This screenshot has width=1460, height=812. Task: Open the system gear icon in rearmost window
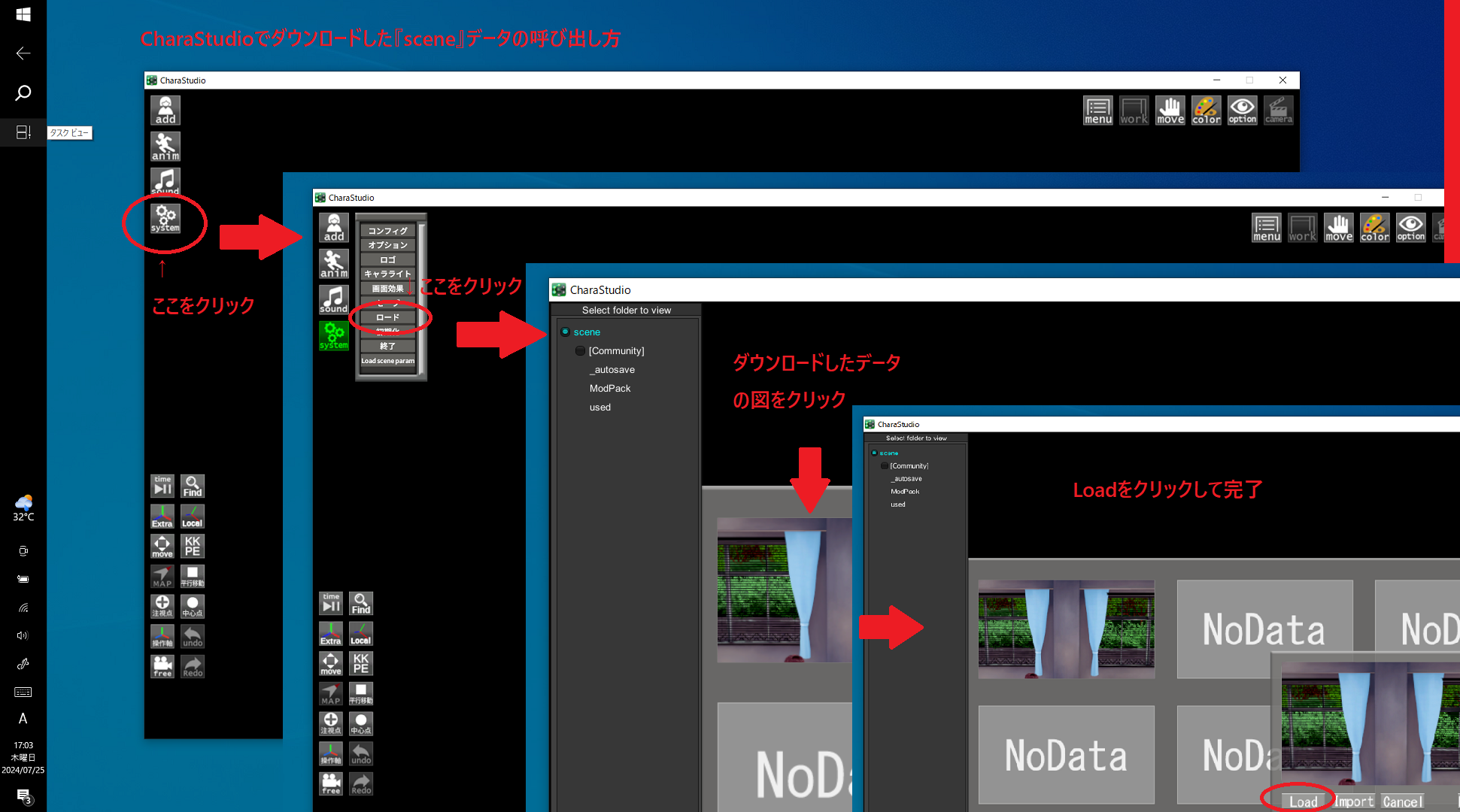point(165,219)
